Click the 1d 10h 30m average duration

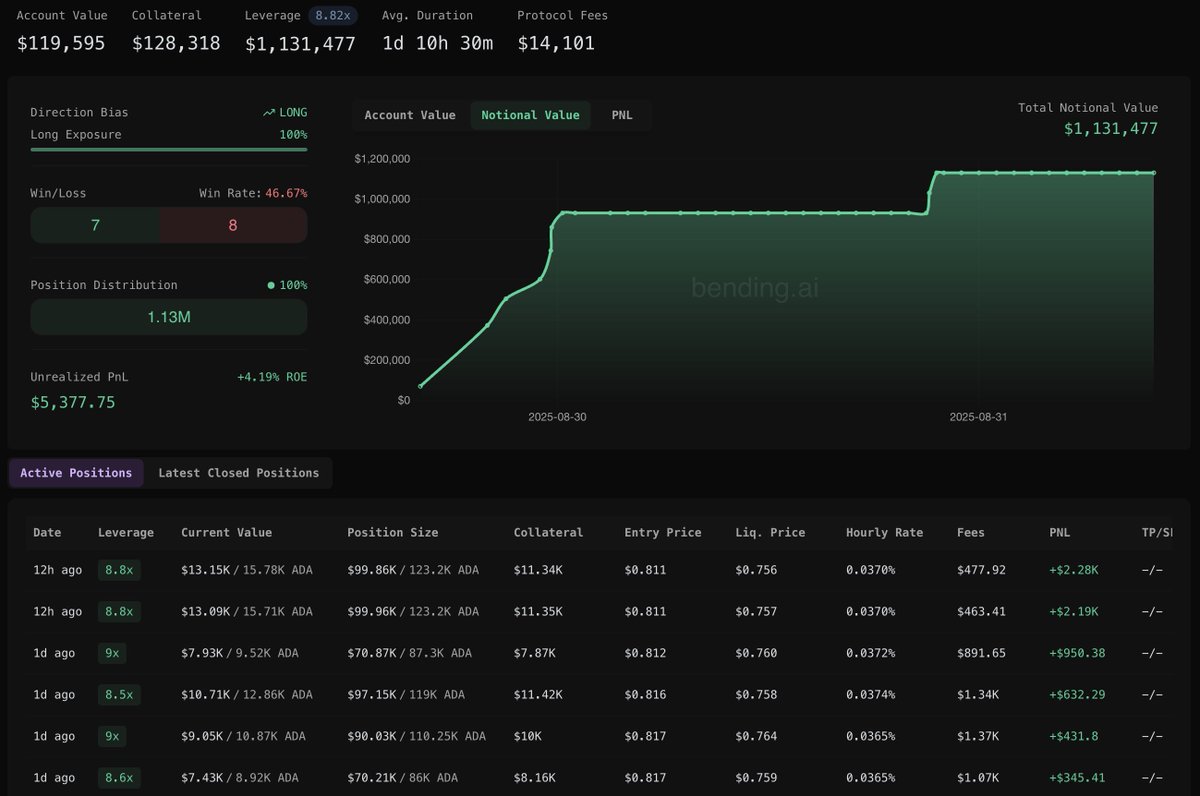pyautogui.click(x=438, y=43)
